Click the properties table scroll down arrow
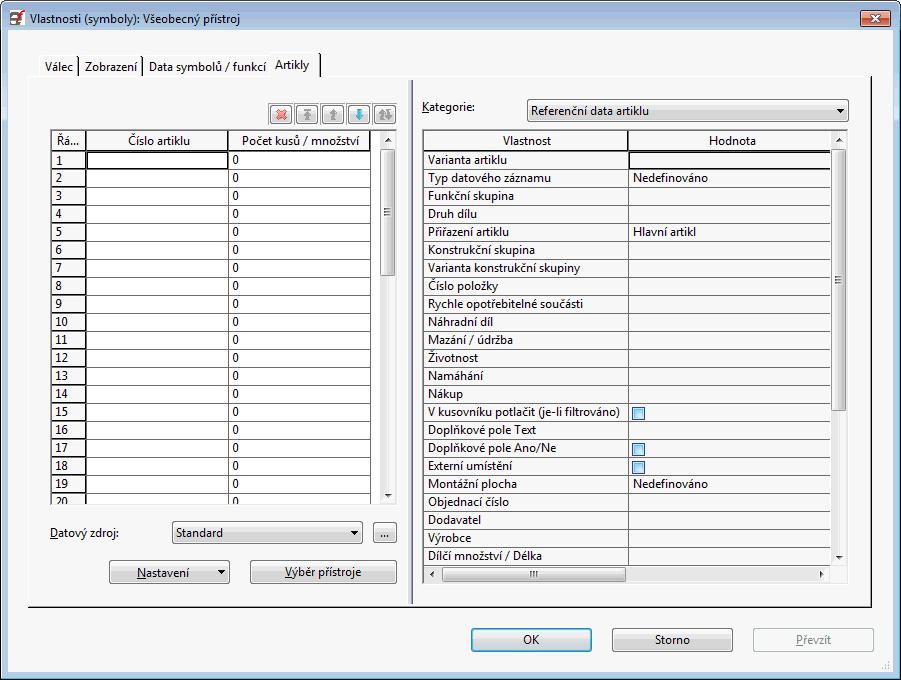The image size is (901, 680). point(838,558)
